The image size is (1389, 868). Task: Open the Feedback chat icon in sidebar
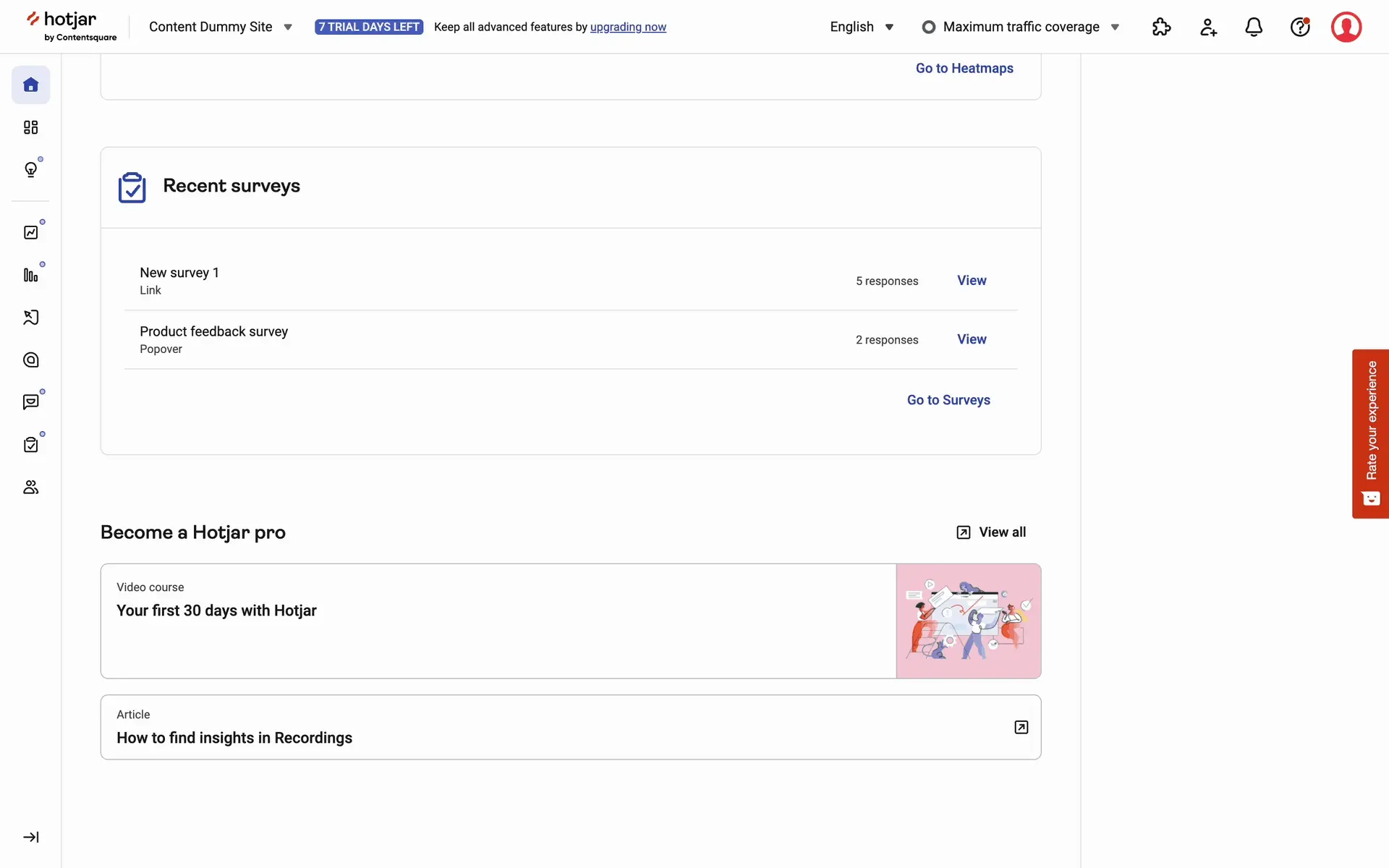(x=30, y=402)
